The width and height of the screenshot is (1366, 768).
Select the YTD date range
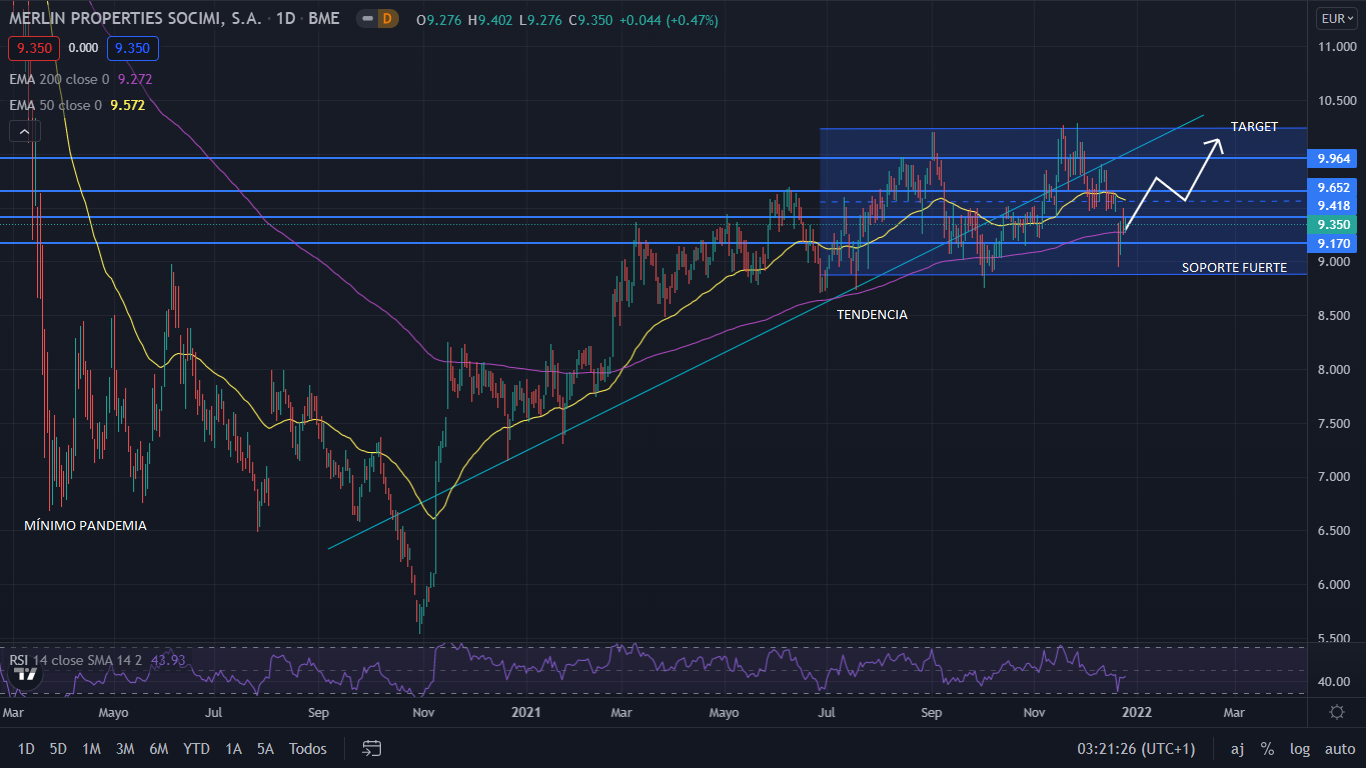(x=196, y=748)
